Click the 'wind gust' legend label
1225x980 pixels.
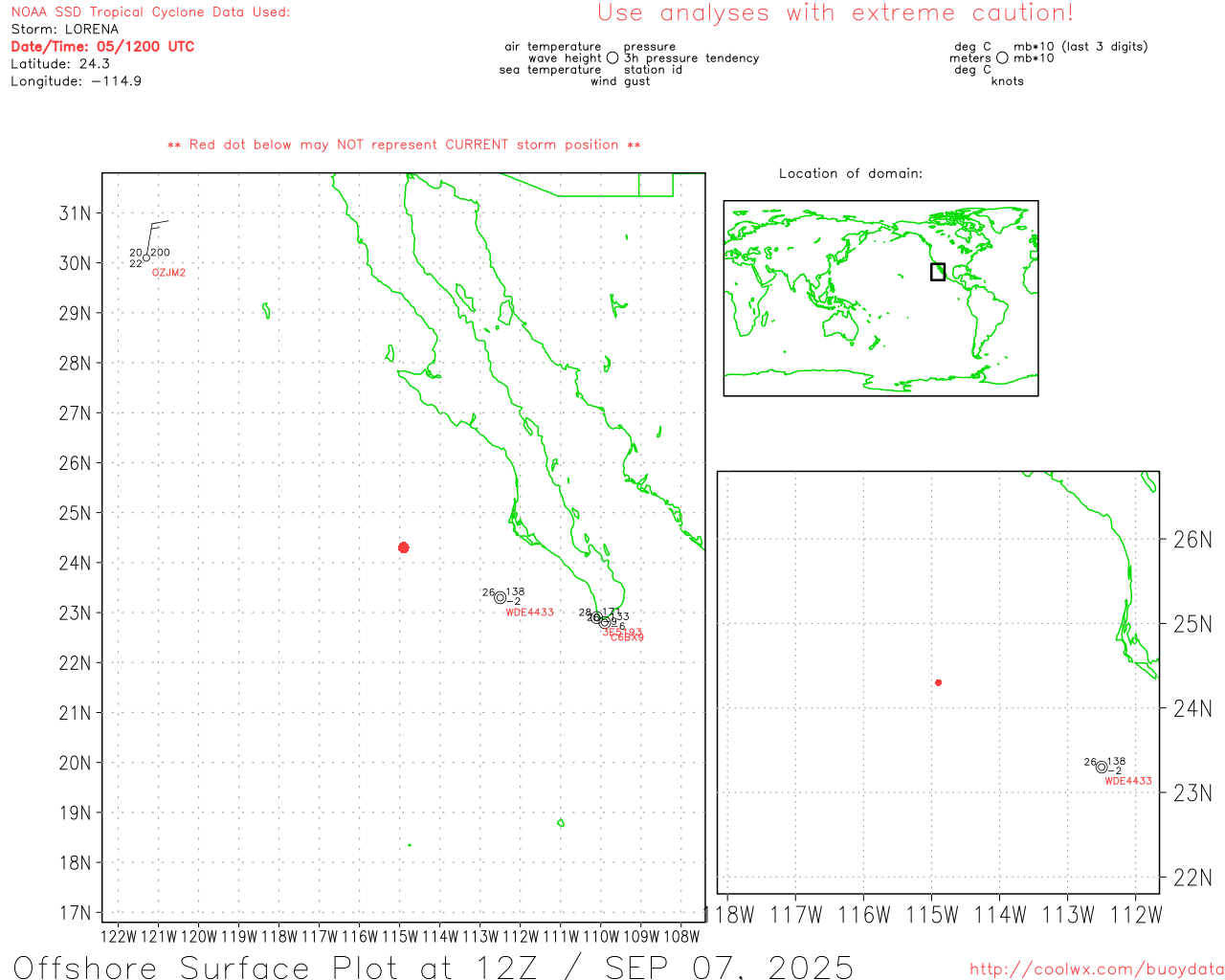click(620, 81)
